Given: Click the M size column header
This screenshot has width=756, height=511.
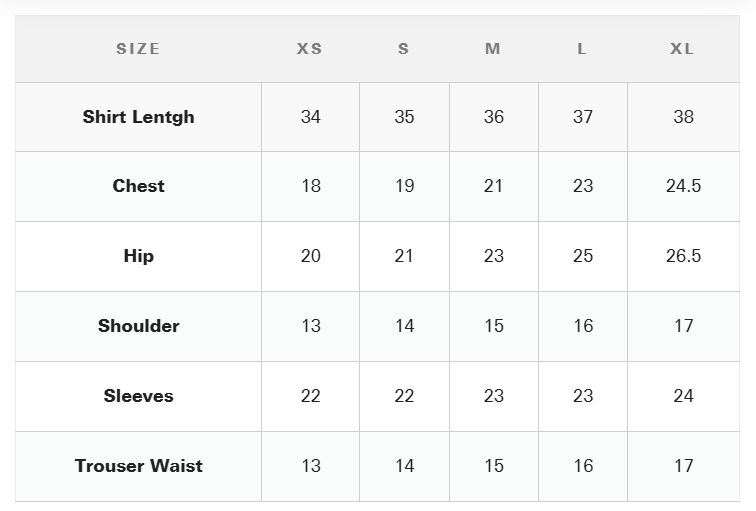Looking at the screenshot, I should coord(493,49).
